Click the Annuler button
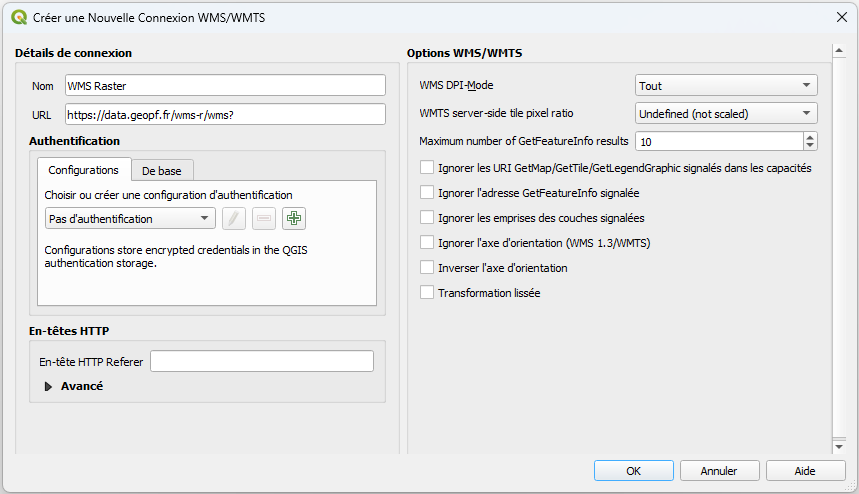Screen dimensions: 859x494 [x=719, y=471]
